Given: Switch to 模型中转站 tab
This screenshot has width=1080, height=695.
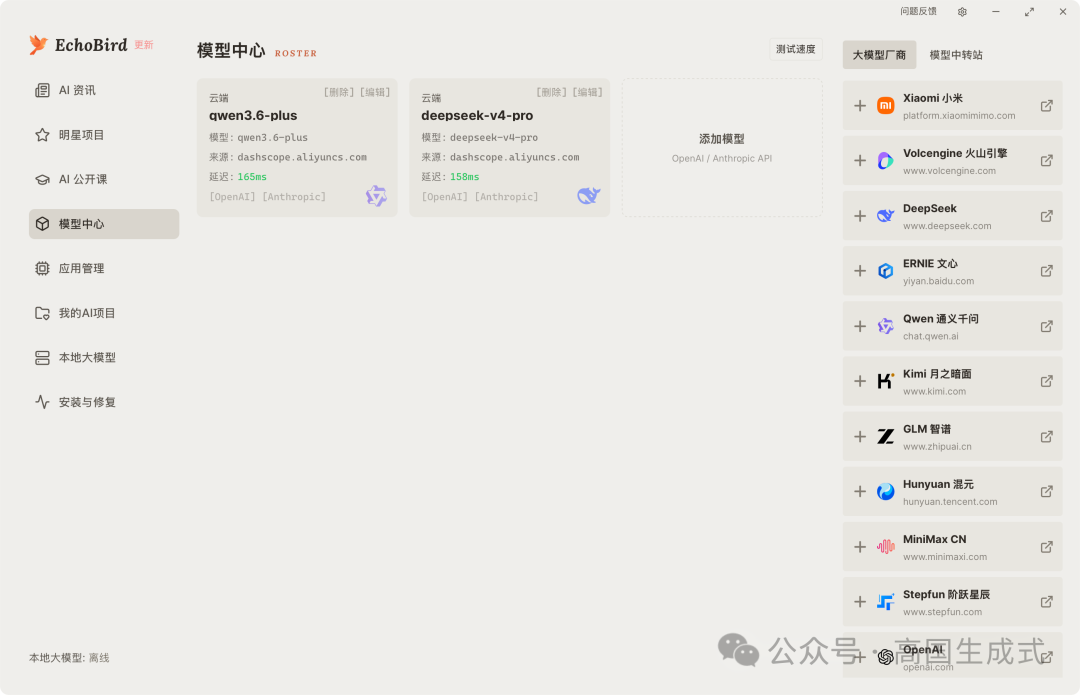Looking at the screenshot, I should click(956, 54).
